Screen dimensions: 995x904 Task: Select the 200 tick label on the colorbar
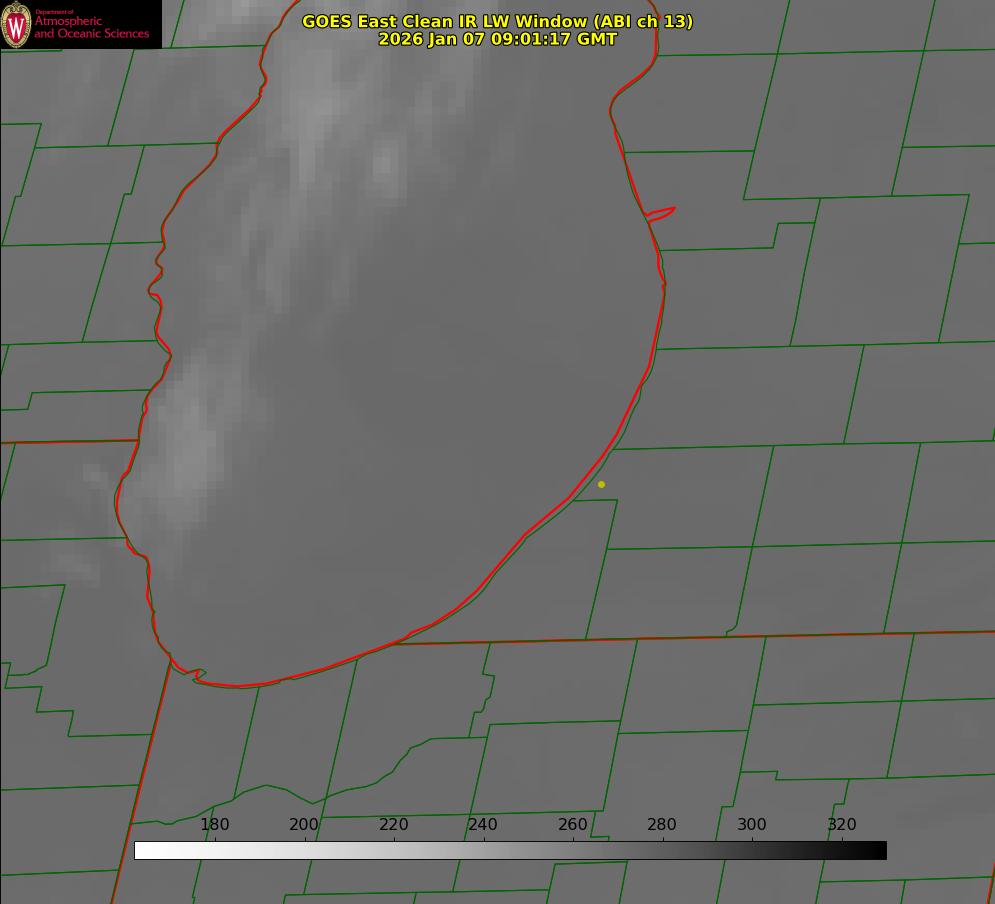click(x=304, y=824)
